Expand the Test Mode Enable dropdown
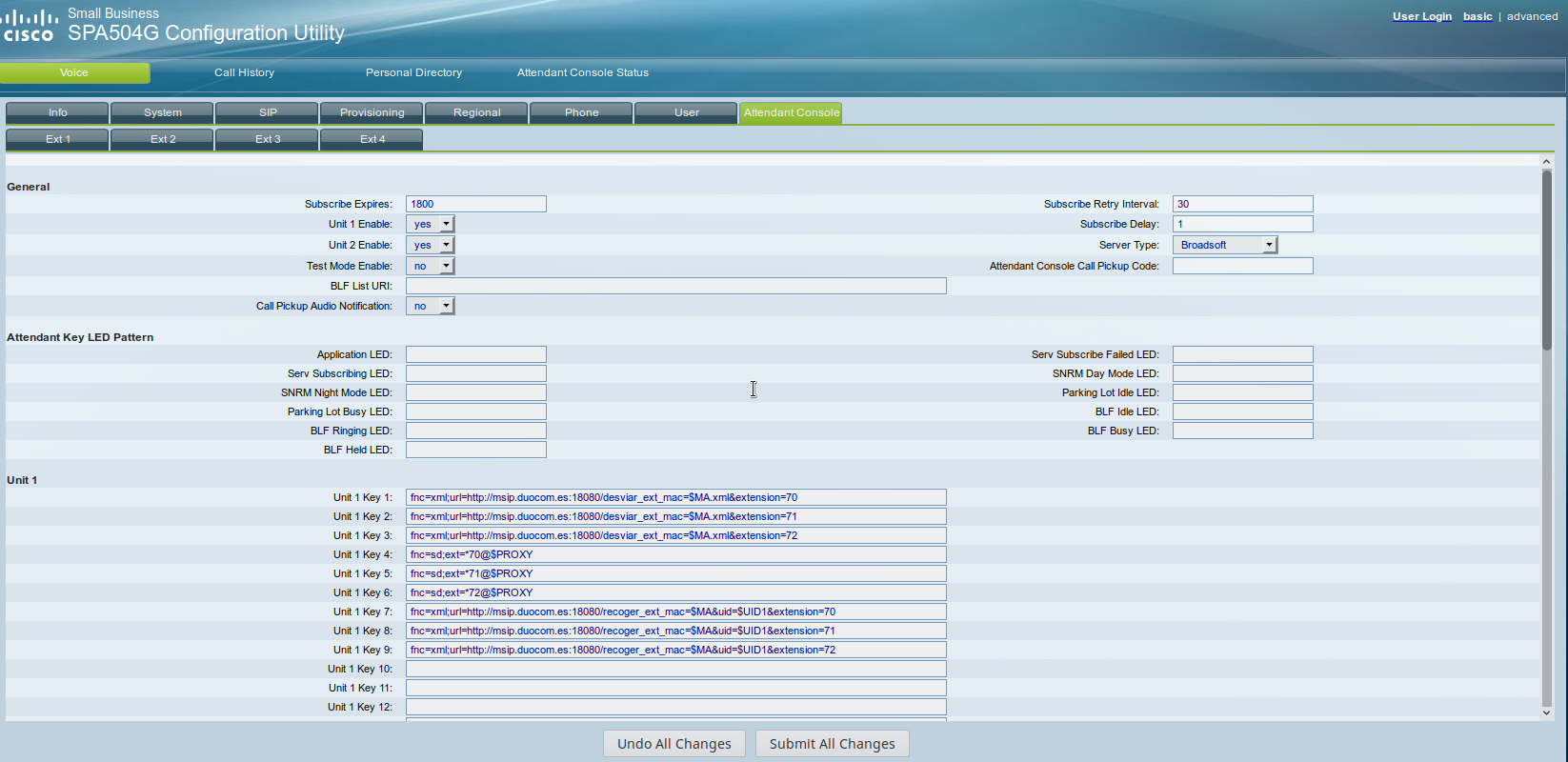Screen dimensions: 1568x762 tap(431, 266)
